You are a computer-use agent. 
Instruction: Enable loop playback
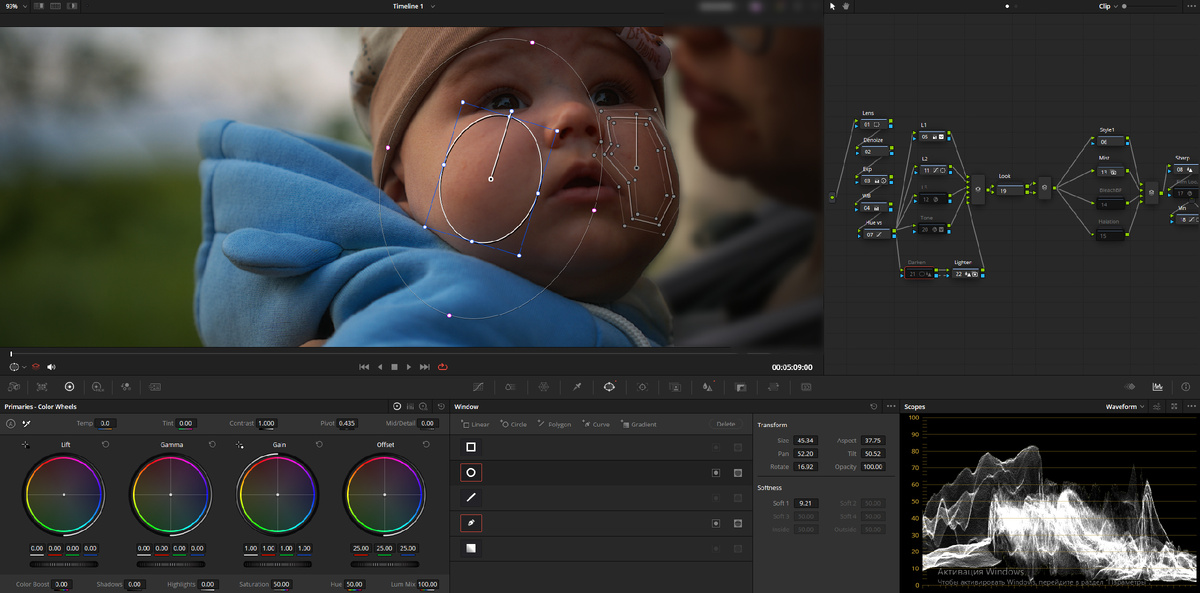[x=442, y=367]
